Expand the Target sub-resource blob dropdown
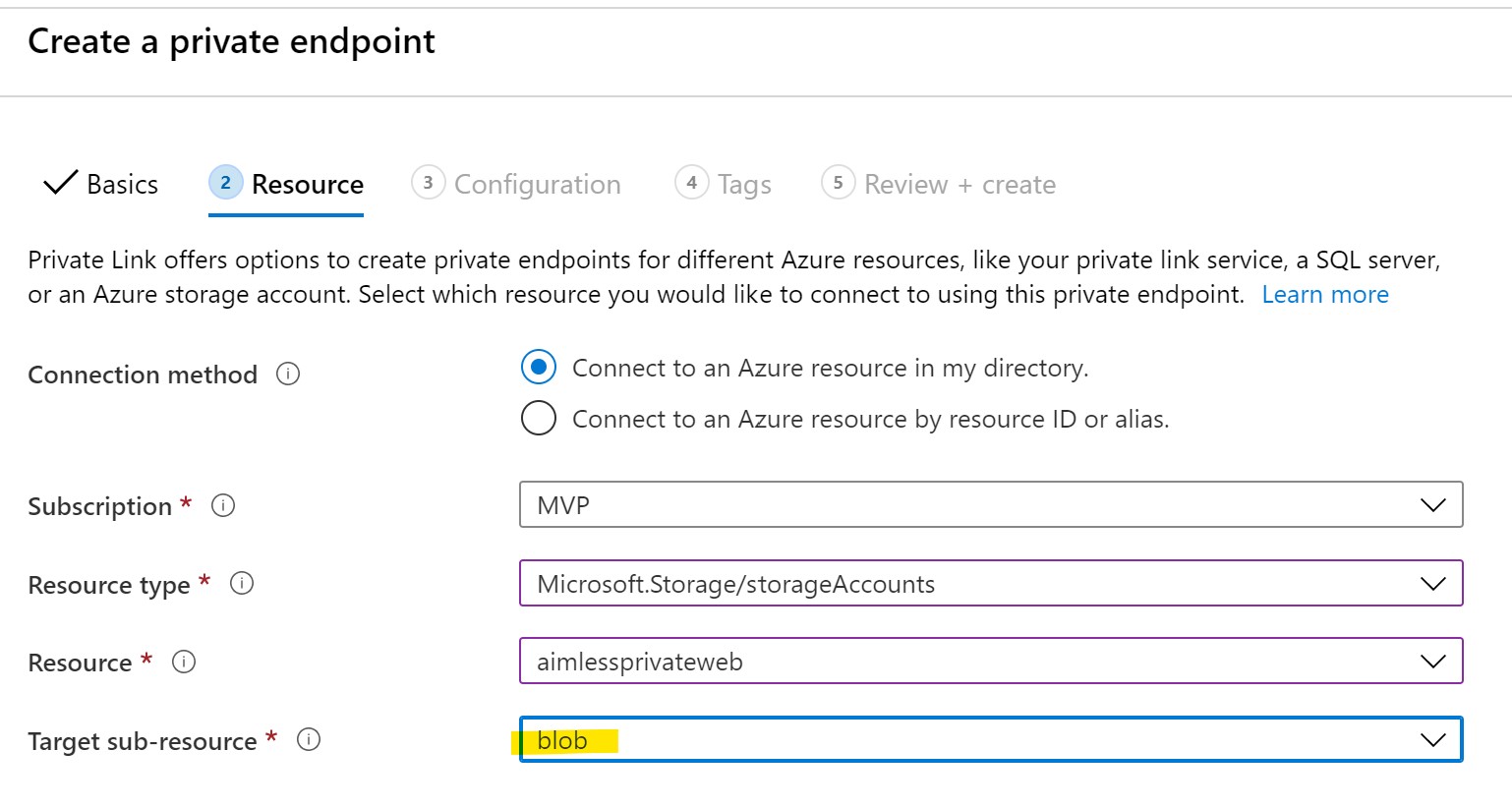The image size is (1512, 808). (991, 739)
